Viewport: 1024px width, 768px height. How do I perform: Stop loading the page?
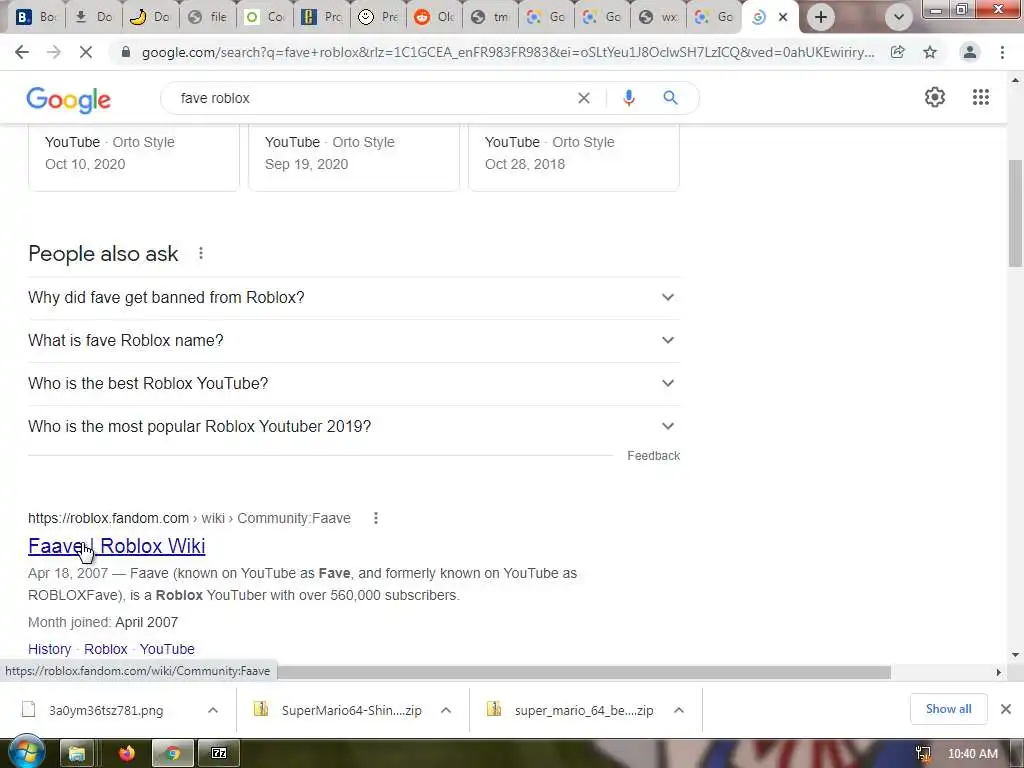[x=86, y=52]
